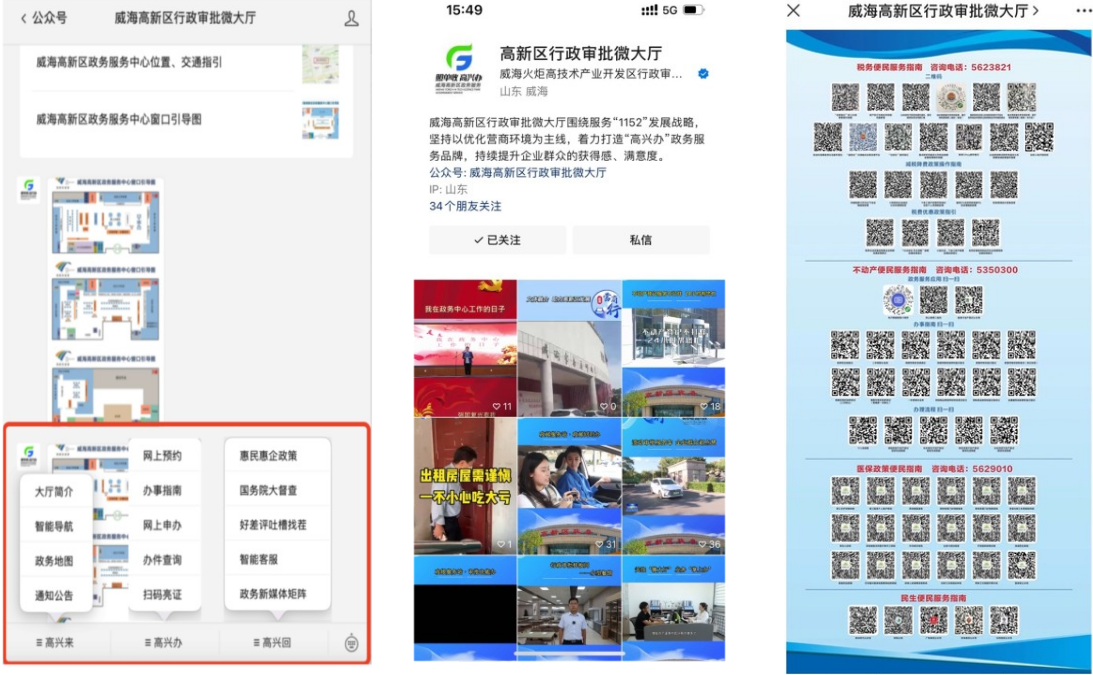
Task: Select 政务新媒体矩阵 menu entry
Action: pyautogui.click(x=273, y=594)
